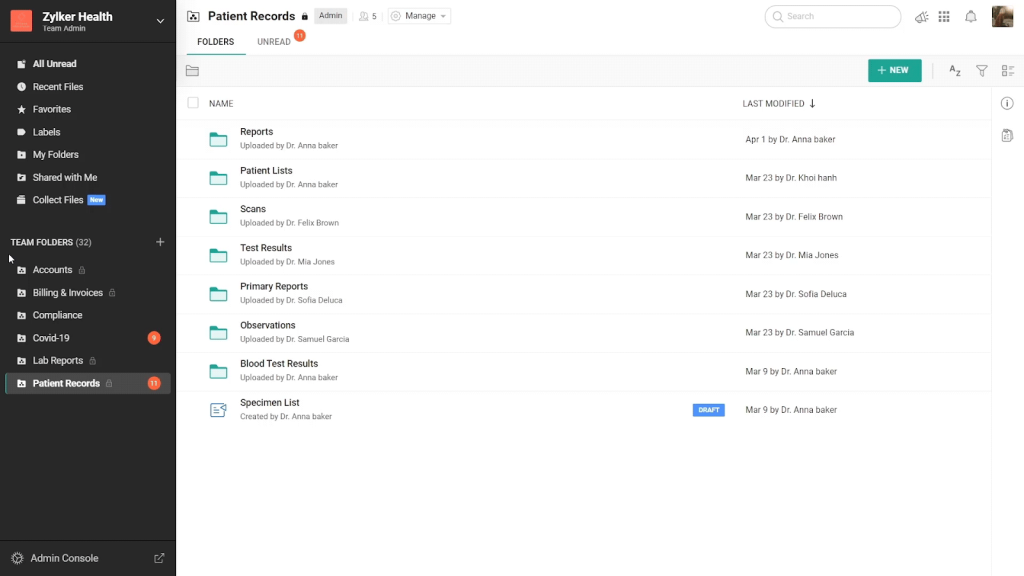This screenshot has width=1024, height=576.
Task: Click the + NEW button
Action: click(x=893, y=70)
